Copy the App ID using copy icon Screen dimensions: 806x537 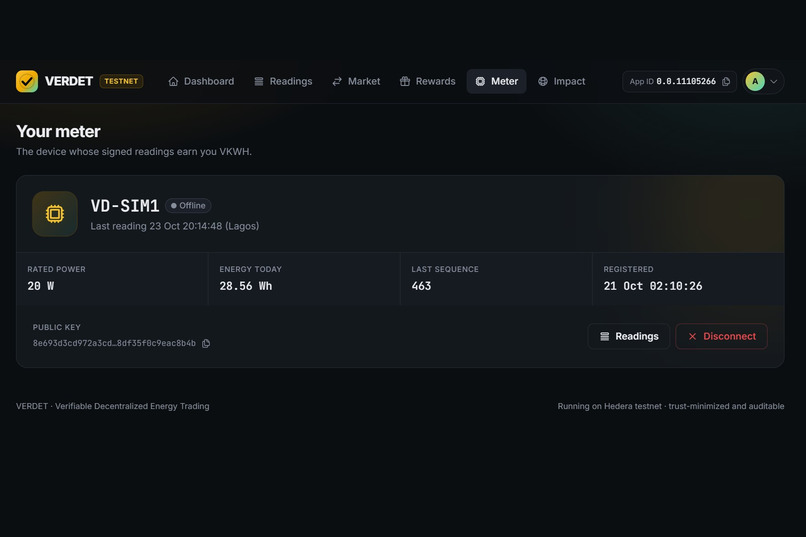point(726,82)
